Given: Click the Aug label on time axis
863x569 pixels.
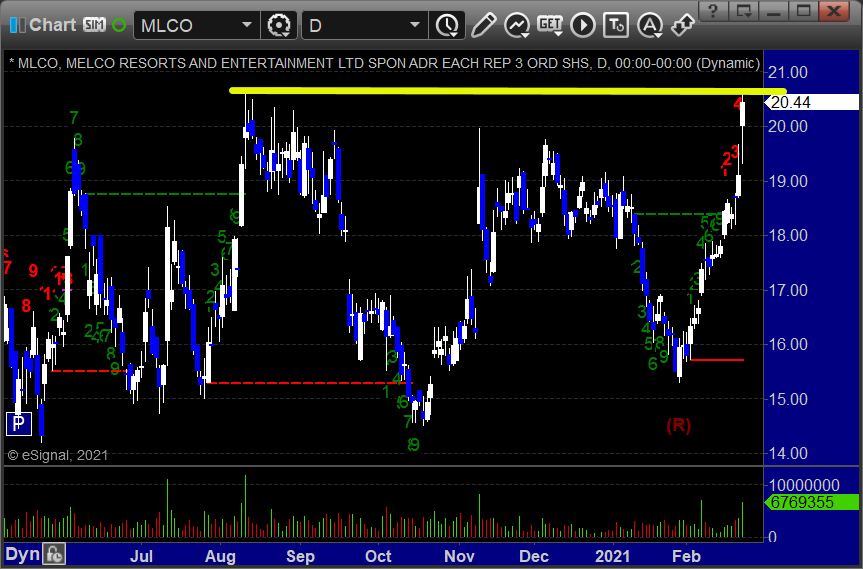Looking at the screenshot, I should pyautogui.click(x=220, y=556).
